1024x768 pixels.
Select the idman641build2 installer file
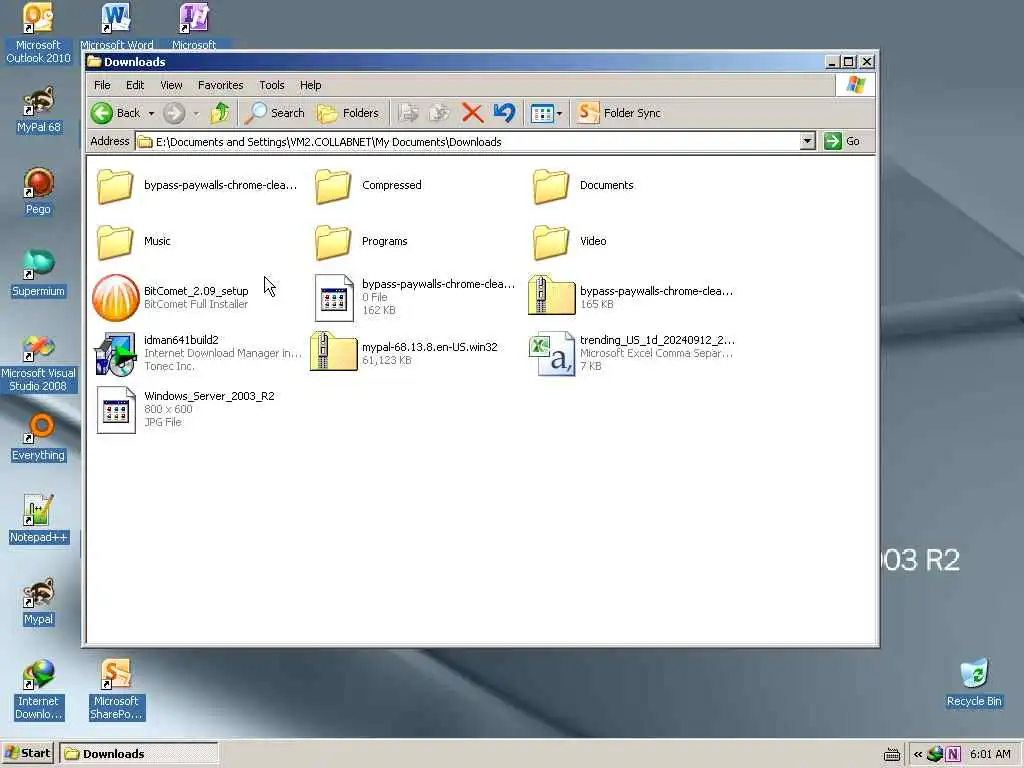[x=198, y=353]
